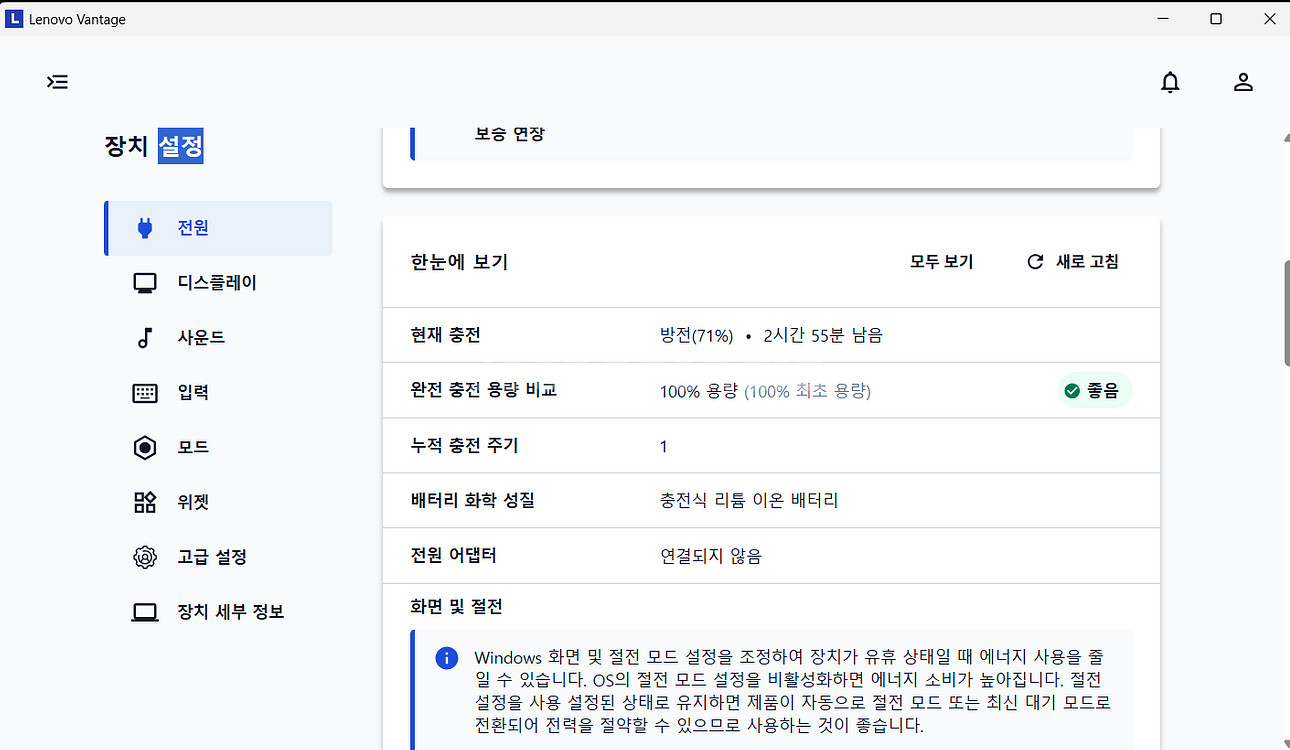The width and height of the screenshot is (1290, 750).
Task: Select the 모드 (Mode) sidebar icon
Action: 145,447
